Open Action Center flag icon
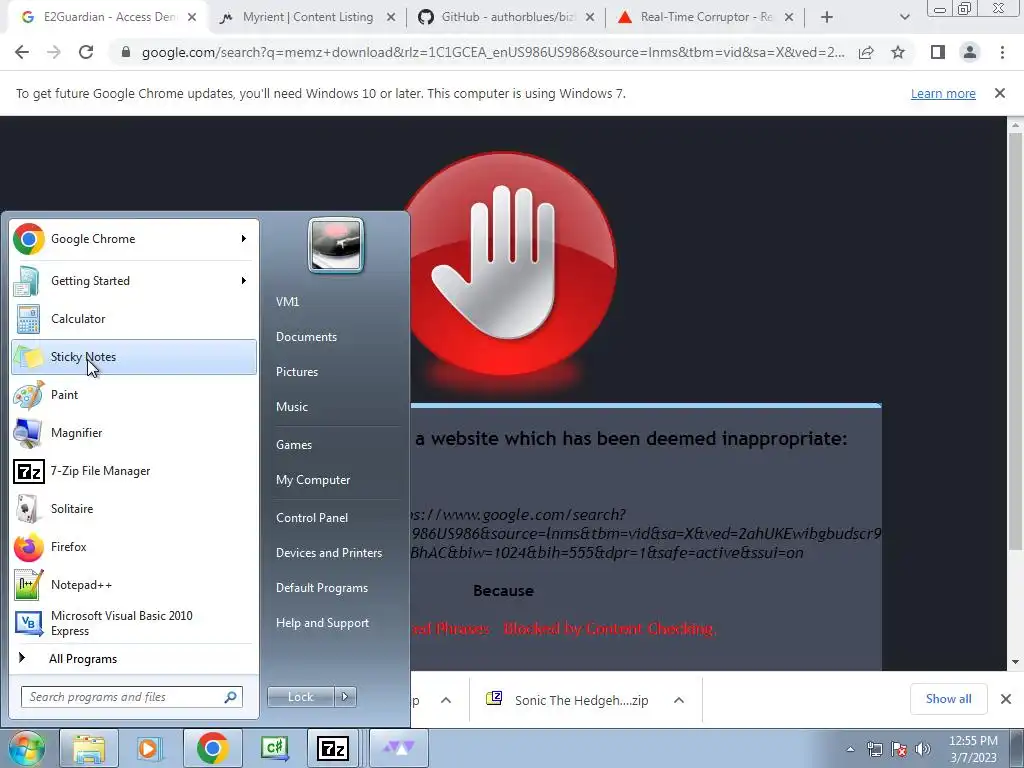The width and height of the screenshot is (1024, 768). pos(899,749)
